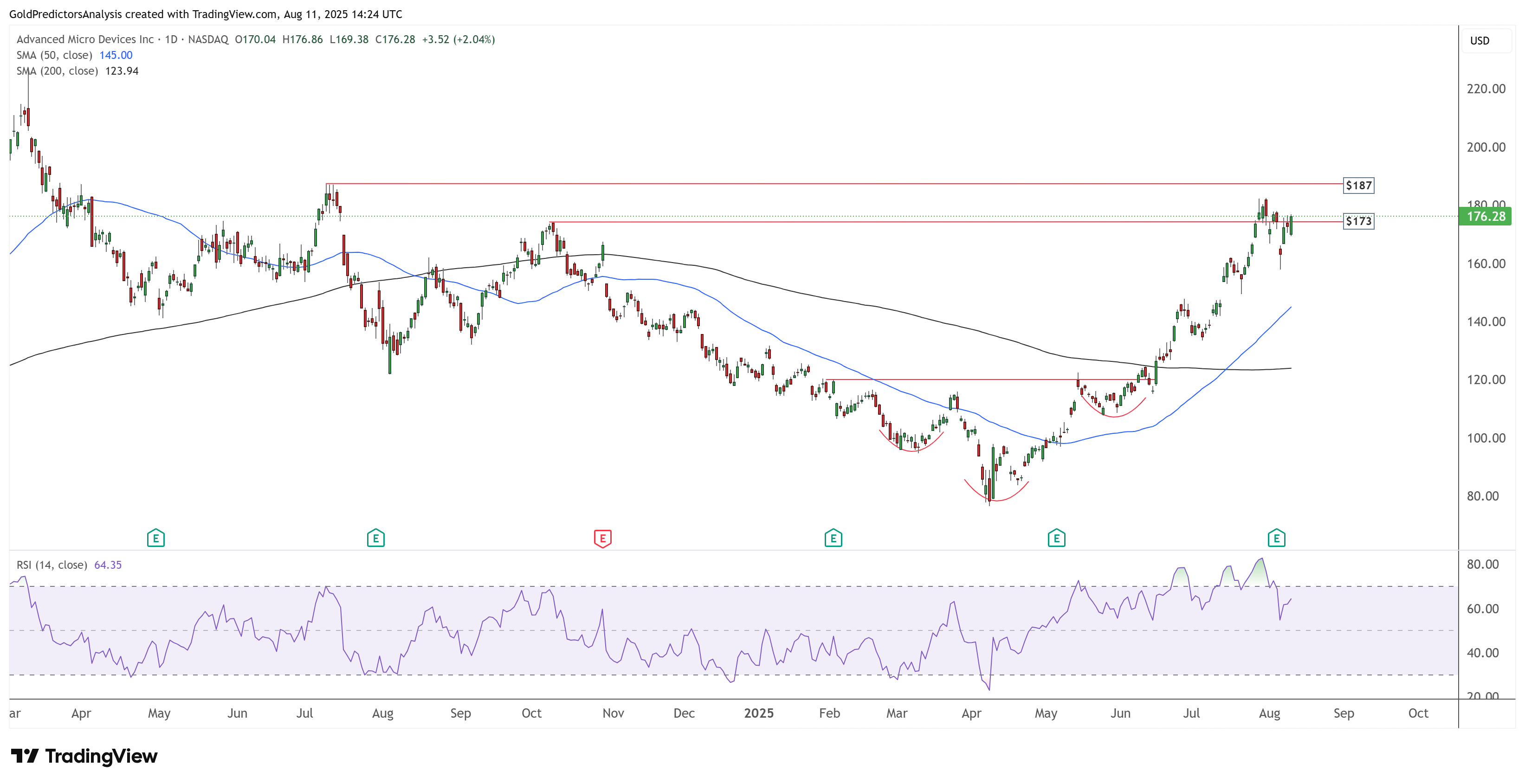Click the SMA (200, close) legend
The image size is (1525, 784).
(58, 71)
